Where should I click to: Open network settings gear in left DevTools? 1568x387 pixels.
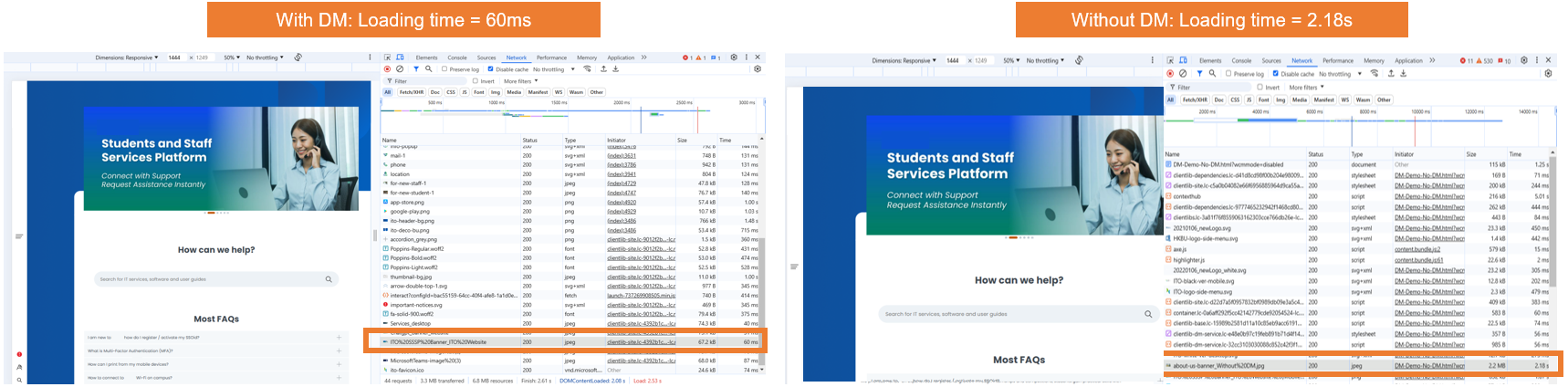tap(758, 68)
